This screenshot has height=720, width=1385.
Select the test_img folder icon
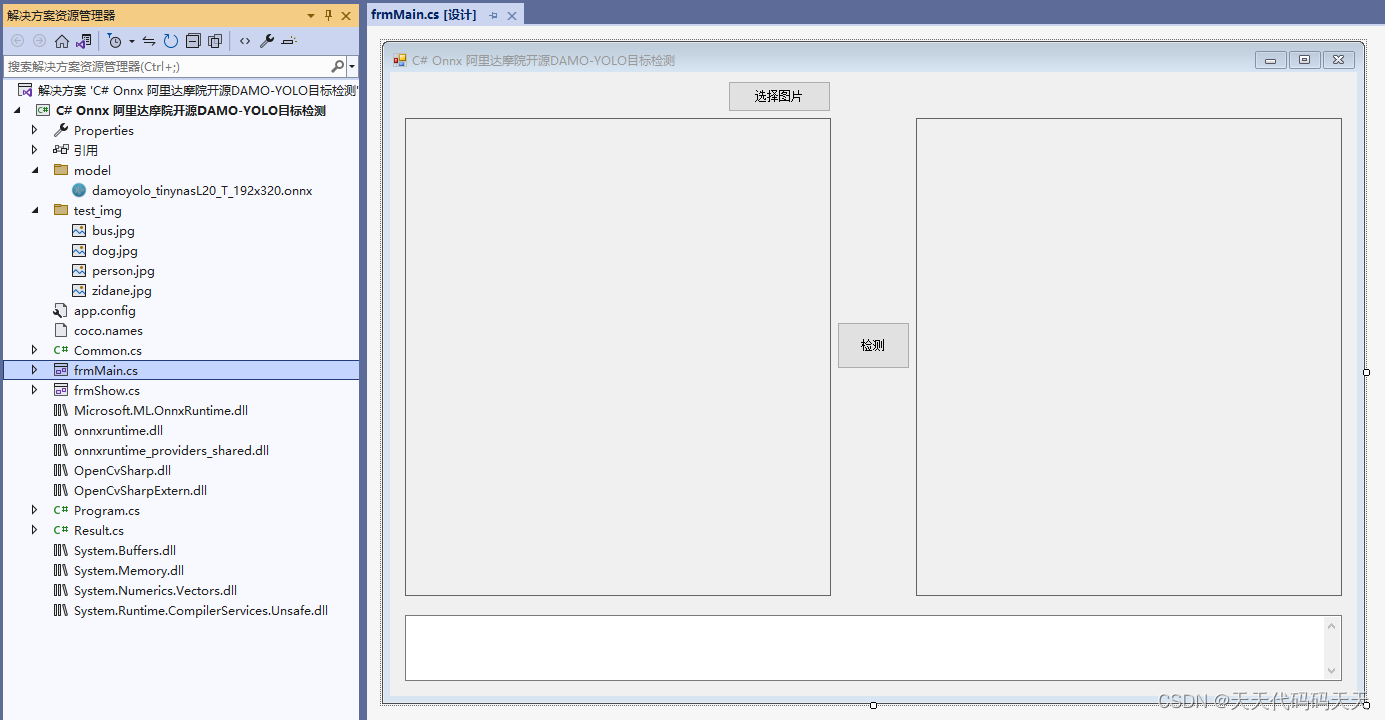coord(61,210)
